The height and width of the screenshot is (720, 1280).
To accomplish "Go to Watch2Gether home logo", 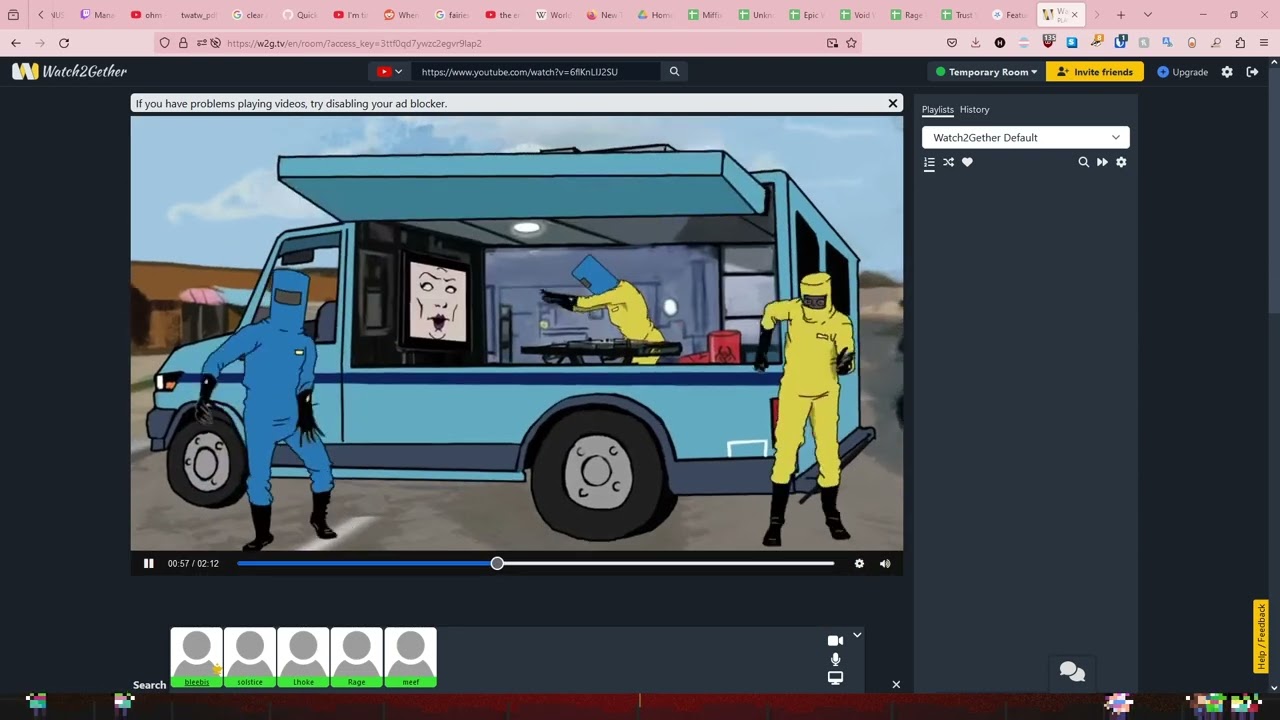I will [69, 72].
